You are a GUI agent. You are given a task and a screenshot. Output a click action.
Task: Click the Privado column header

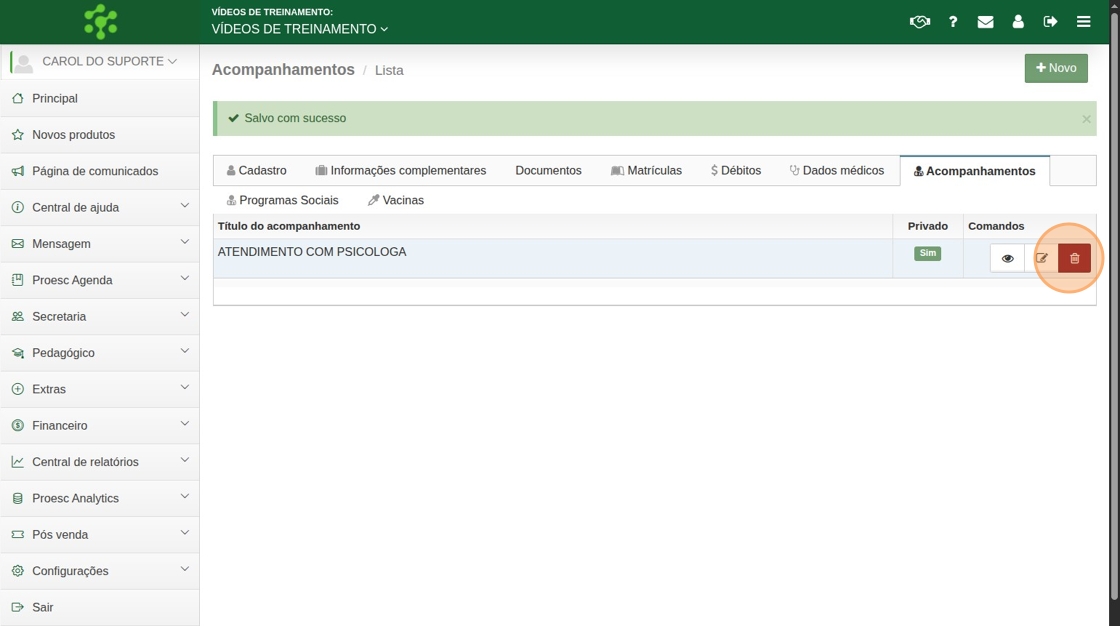[x=927, y=226]
